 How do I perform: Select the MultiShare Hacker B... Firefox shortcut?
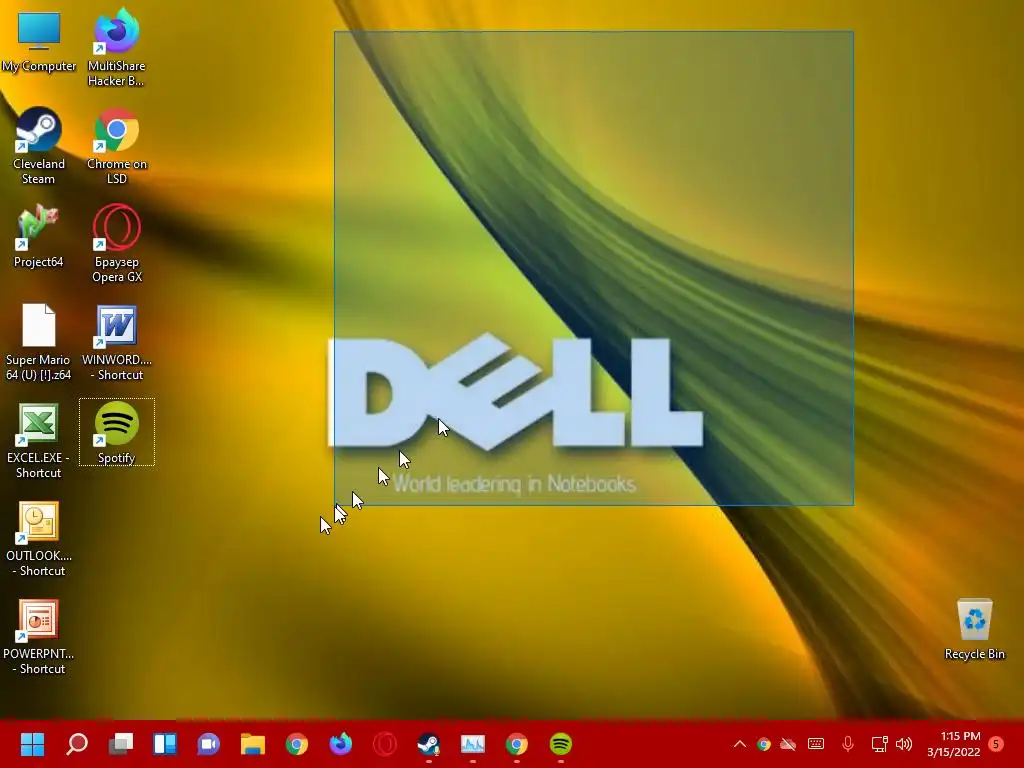[116, 47]
